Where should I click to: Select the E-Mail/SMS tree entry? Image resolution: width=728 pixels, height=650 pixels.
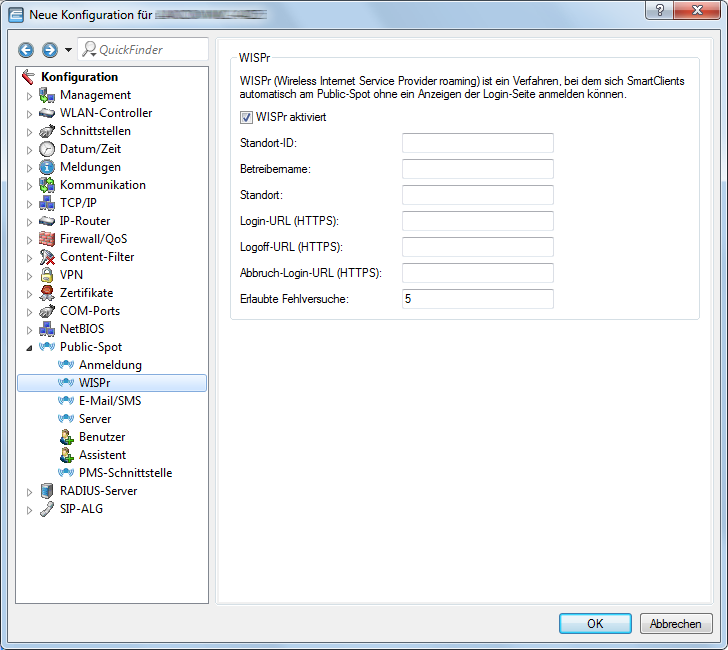point(109,401)
